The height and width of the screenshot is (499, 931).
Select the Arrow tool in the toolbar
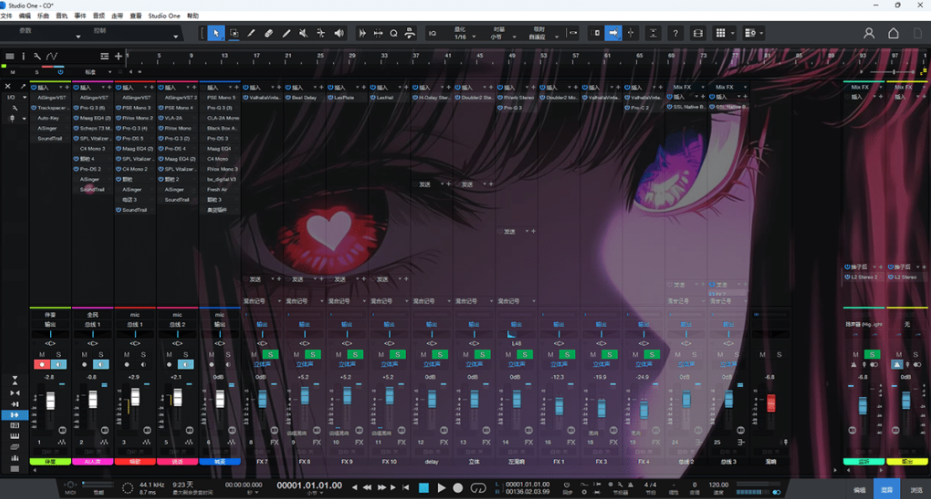click(216, 33)
